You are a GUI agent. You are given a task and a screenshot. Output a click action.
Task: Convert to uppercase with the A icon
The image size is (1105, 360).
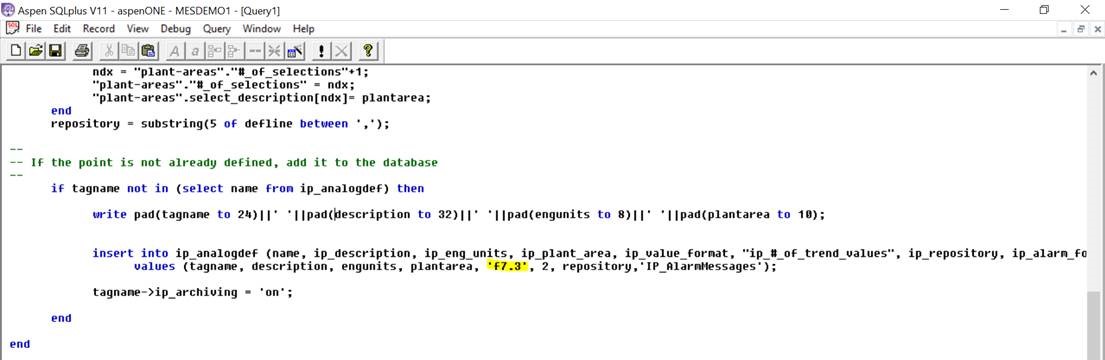[x=175, y=51]
